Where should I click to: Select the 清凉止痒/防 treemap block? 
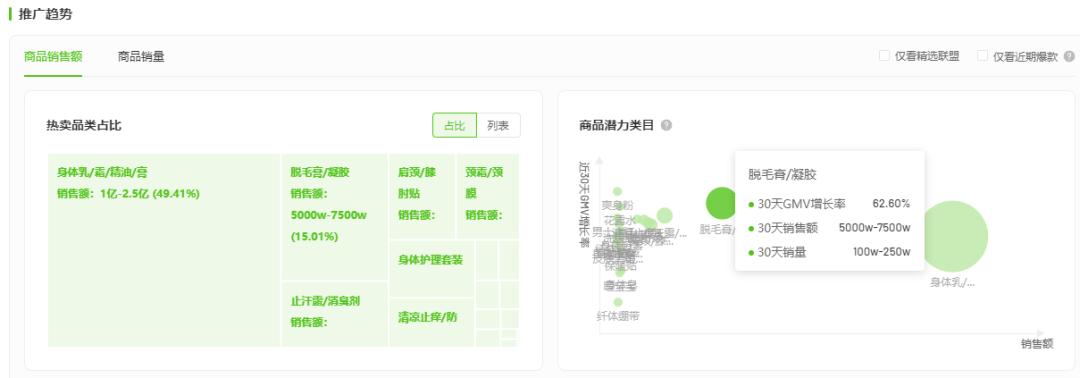click(x=432, y=322)
